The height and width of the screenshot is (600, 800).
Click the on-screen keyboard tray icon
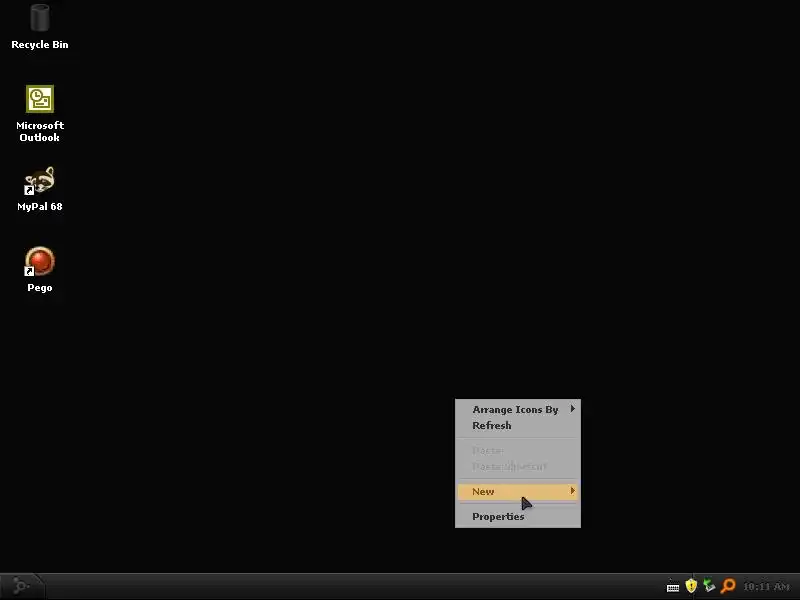click(673, 587)
